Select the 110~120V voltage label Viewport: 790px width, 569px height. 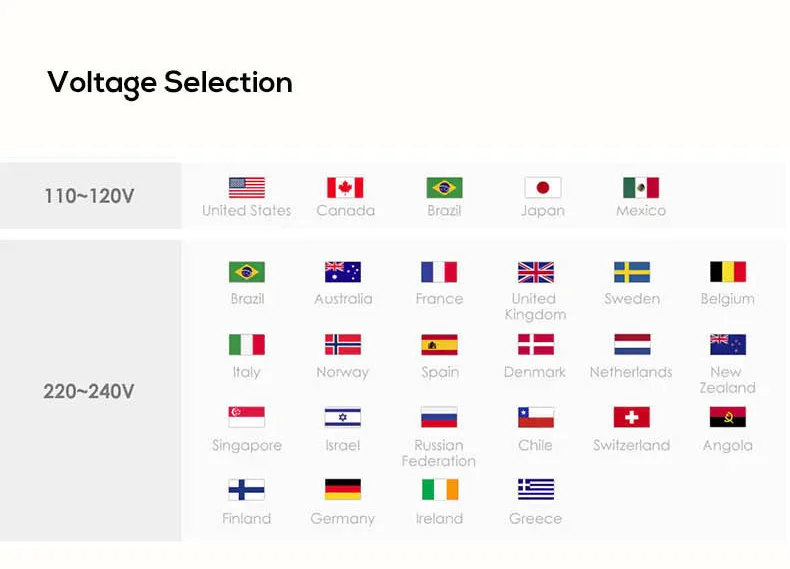[x=90, y=196]
